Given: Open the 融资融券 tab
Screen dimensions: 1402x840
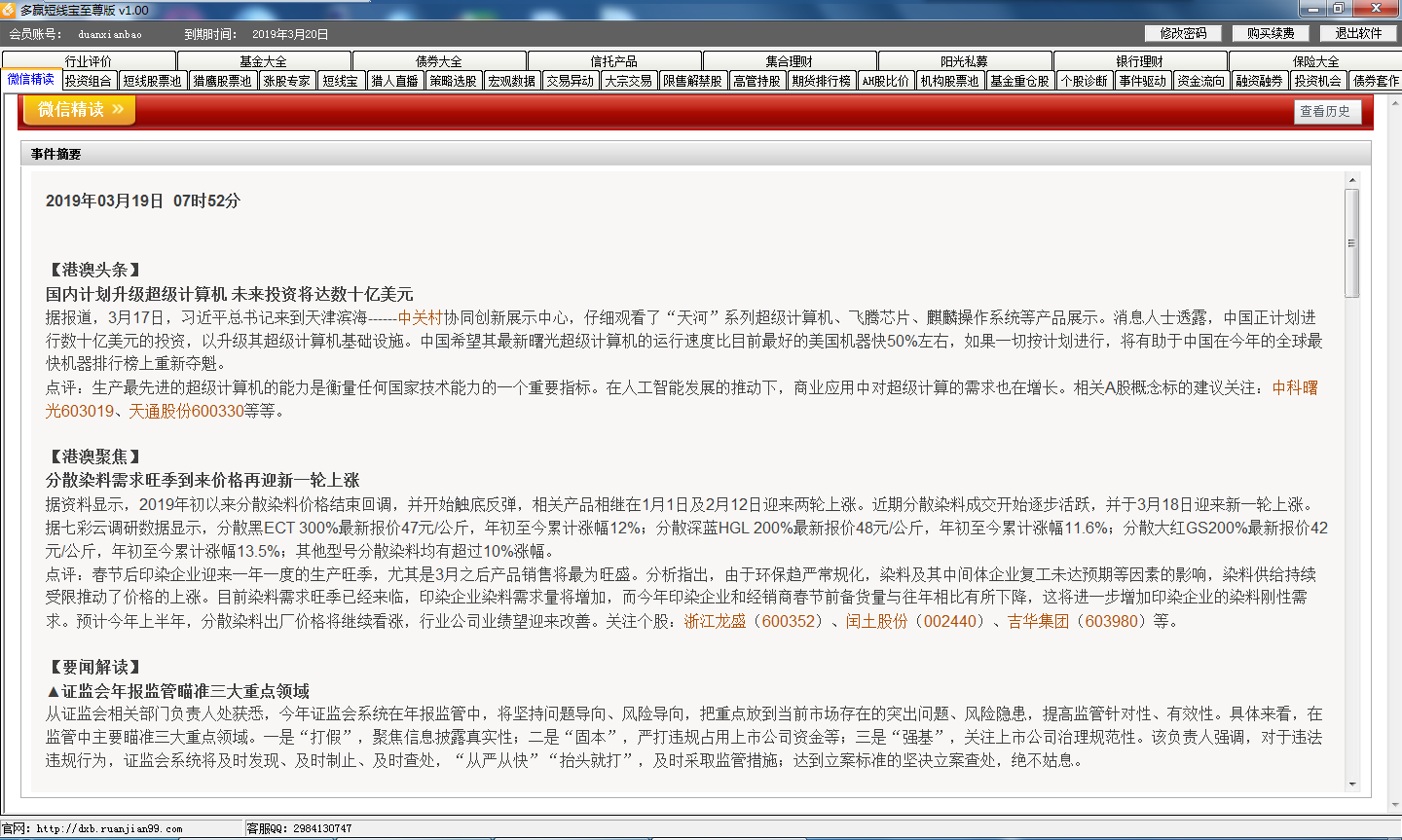Looking at the screenshot, I should click(x=1260, y=81).
